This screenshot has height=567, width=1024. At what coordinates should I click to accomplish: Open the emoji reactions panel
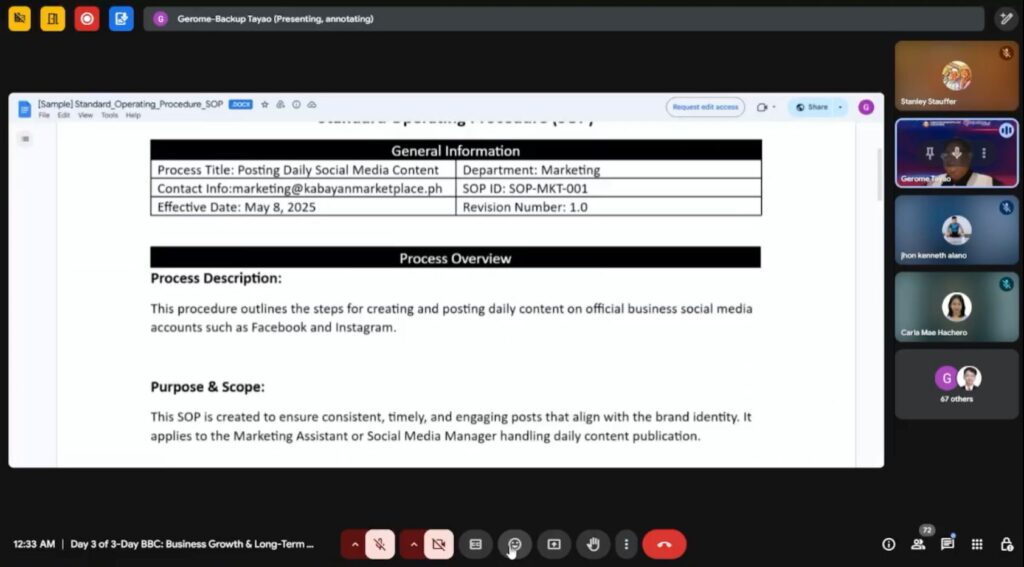tap(515, 544)
